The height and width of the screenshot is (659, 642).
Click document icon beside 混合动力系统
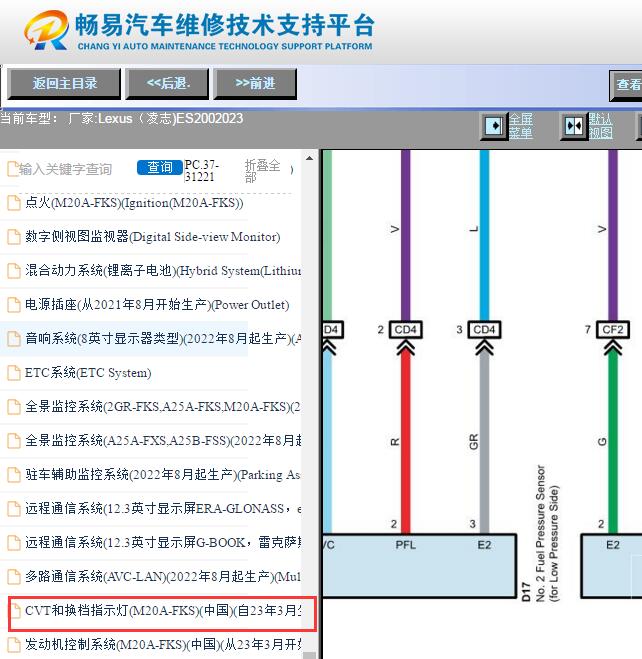coord(14,271)
